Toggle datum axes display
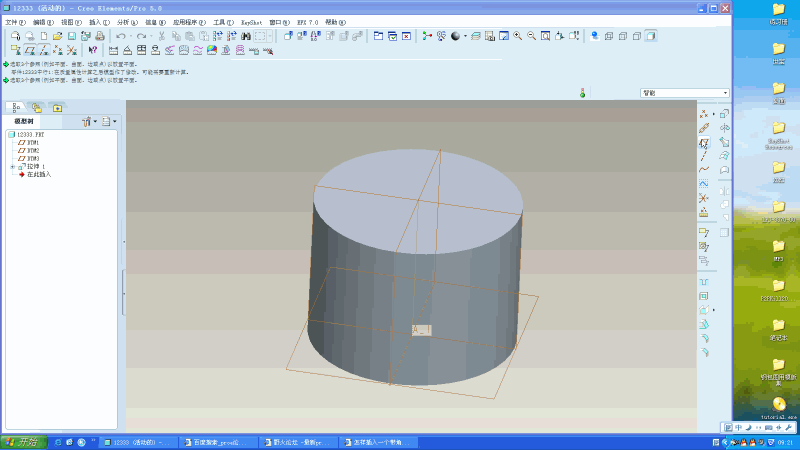The height and width of the screenshot is (450, 800). pos(44,50)
